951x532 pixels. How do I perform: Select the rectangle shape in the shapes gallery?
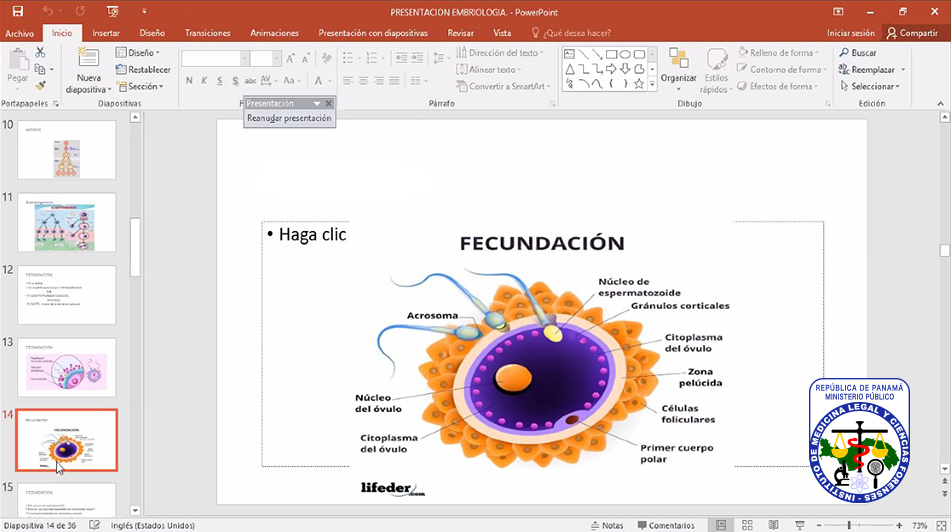[x=611, y=55]
